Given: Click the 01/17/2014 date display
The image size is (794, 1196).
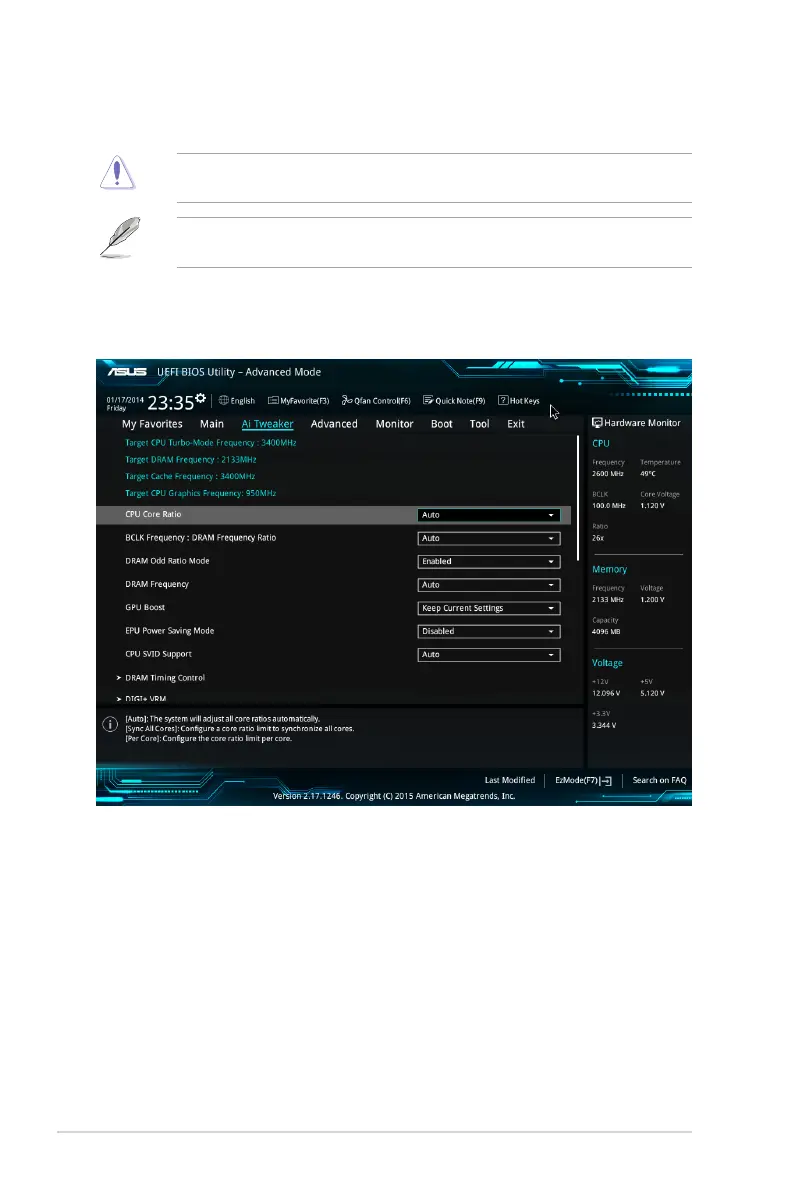Looking at the screenshot, I should 125,400.
